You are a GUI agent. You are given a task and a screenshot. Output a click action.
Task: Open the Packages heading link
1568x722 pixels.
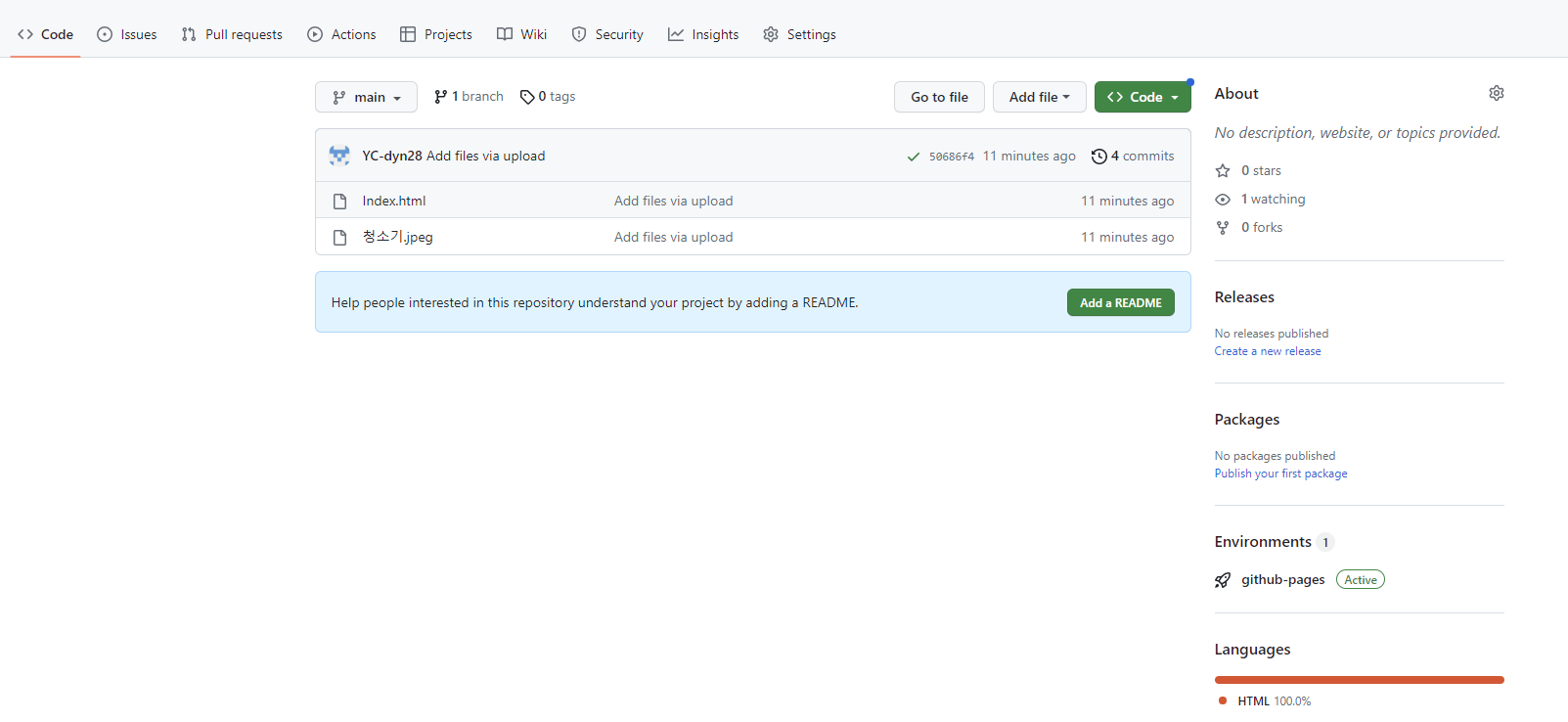(x=1247, y=420)
